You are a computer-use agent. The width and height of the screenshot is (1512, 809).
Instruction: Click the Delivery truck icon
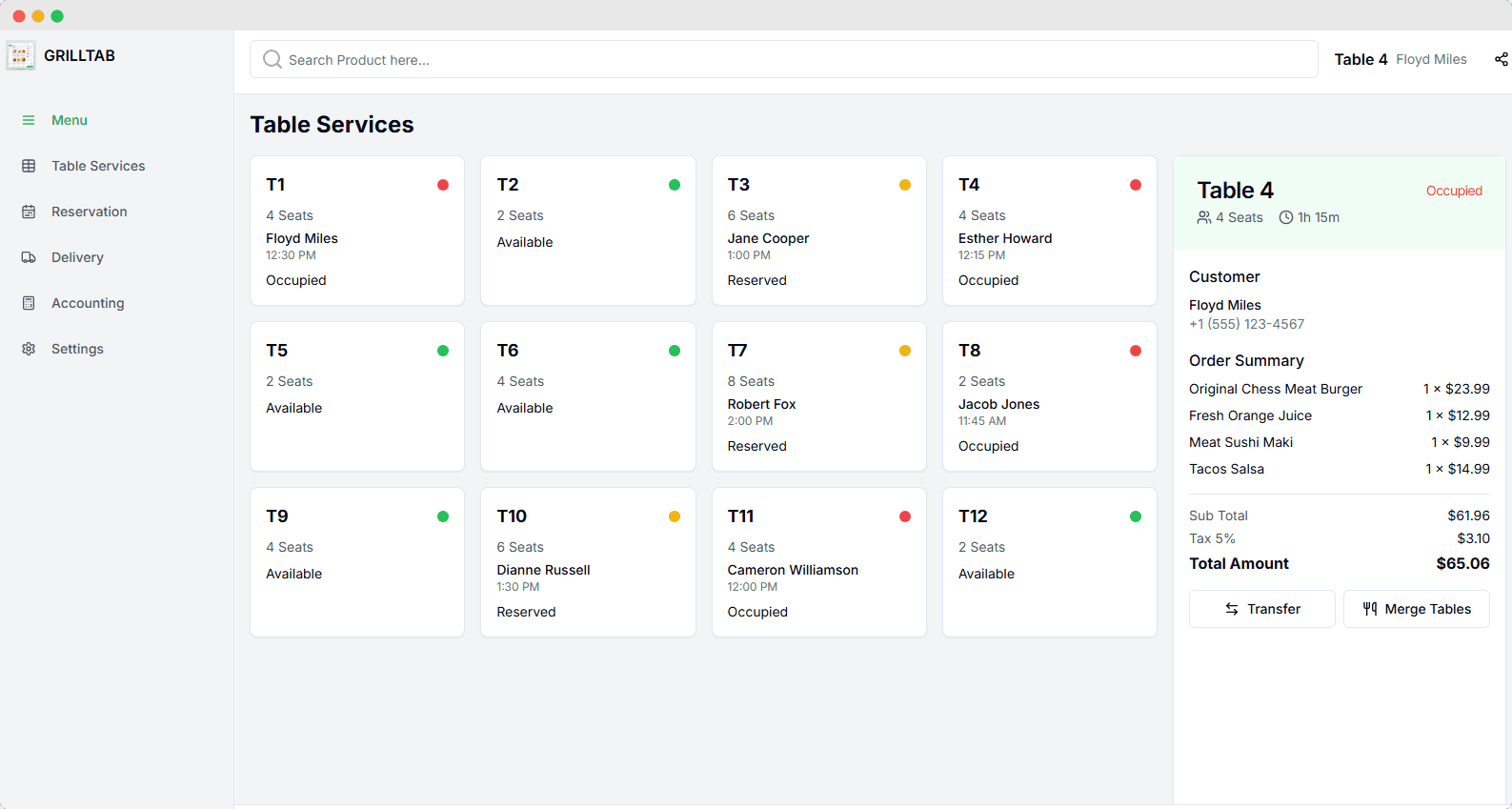click(x=29, y=257)
